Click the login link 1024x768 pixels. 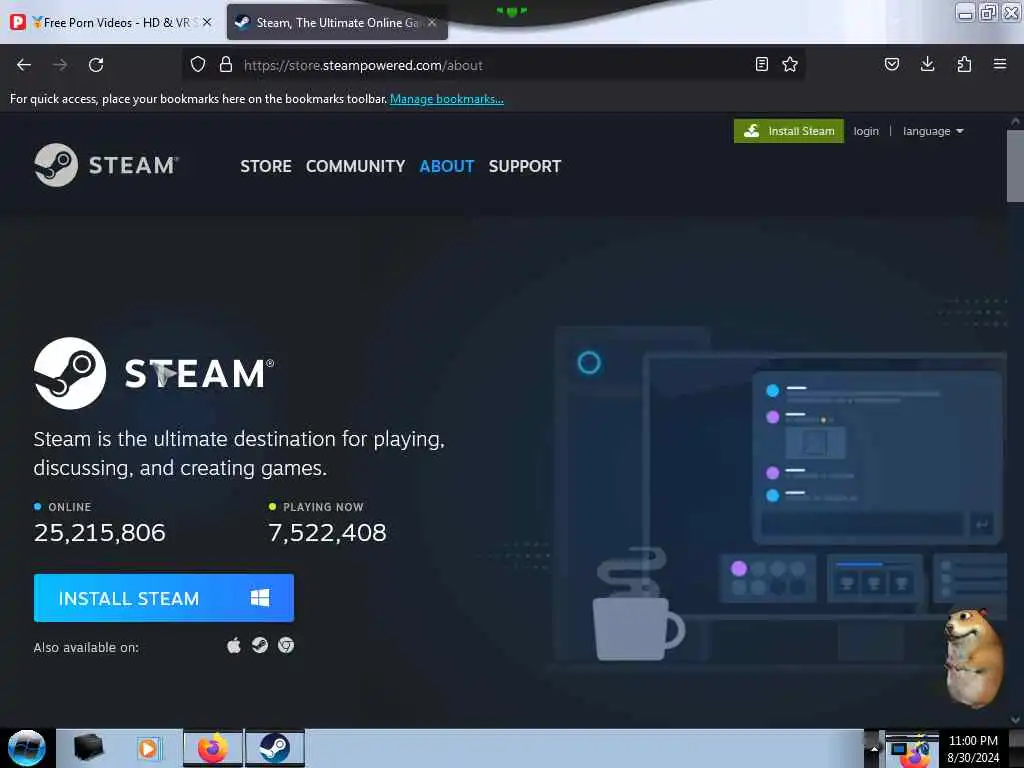866,131
